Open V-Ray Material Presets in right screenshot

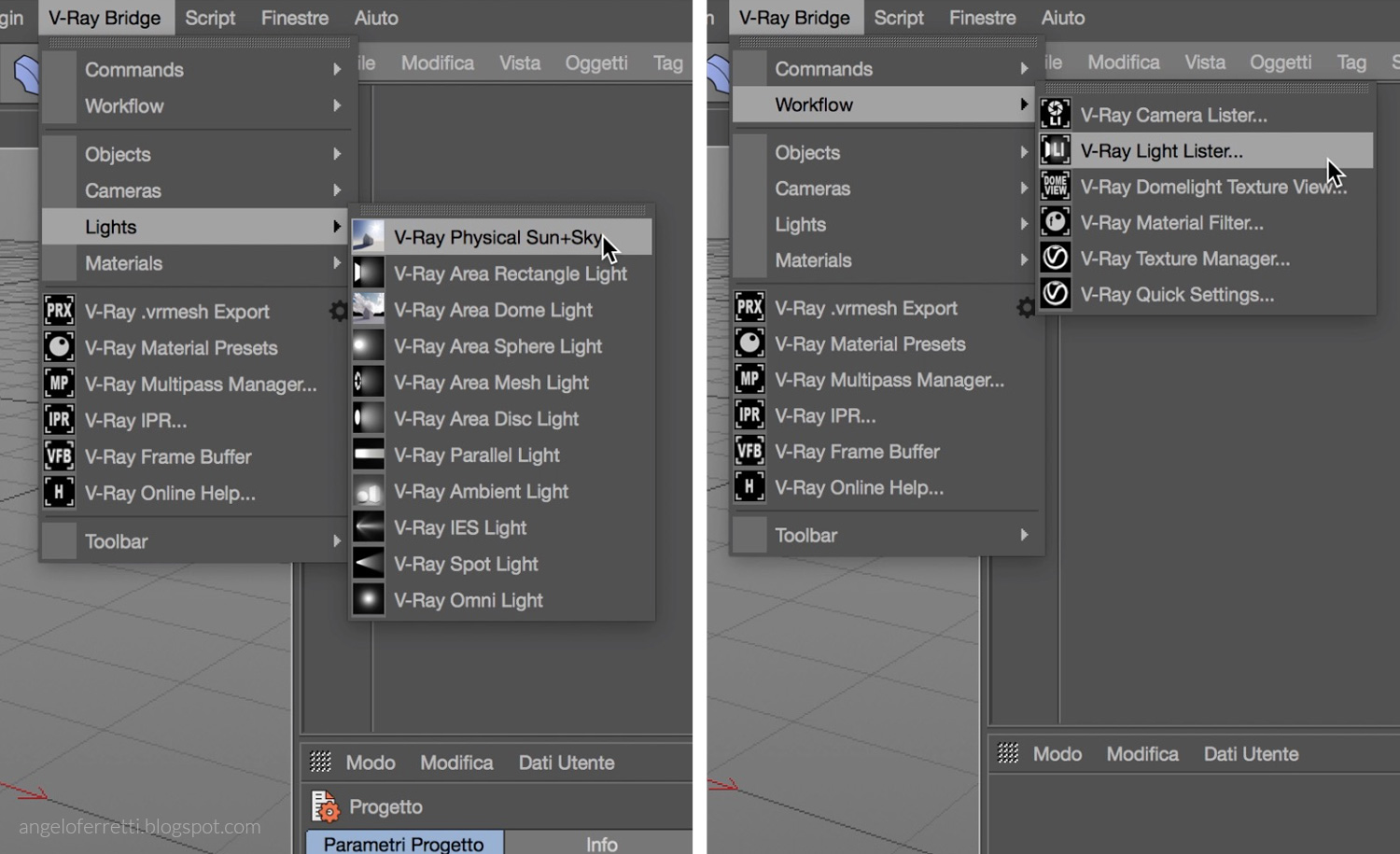[870, 344]
